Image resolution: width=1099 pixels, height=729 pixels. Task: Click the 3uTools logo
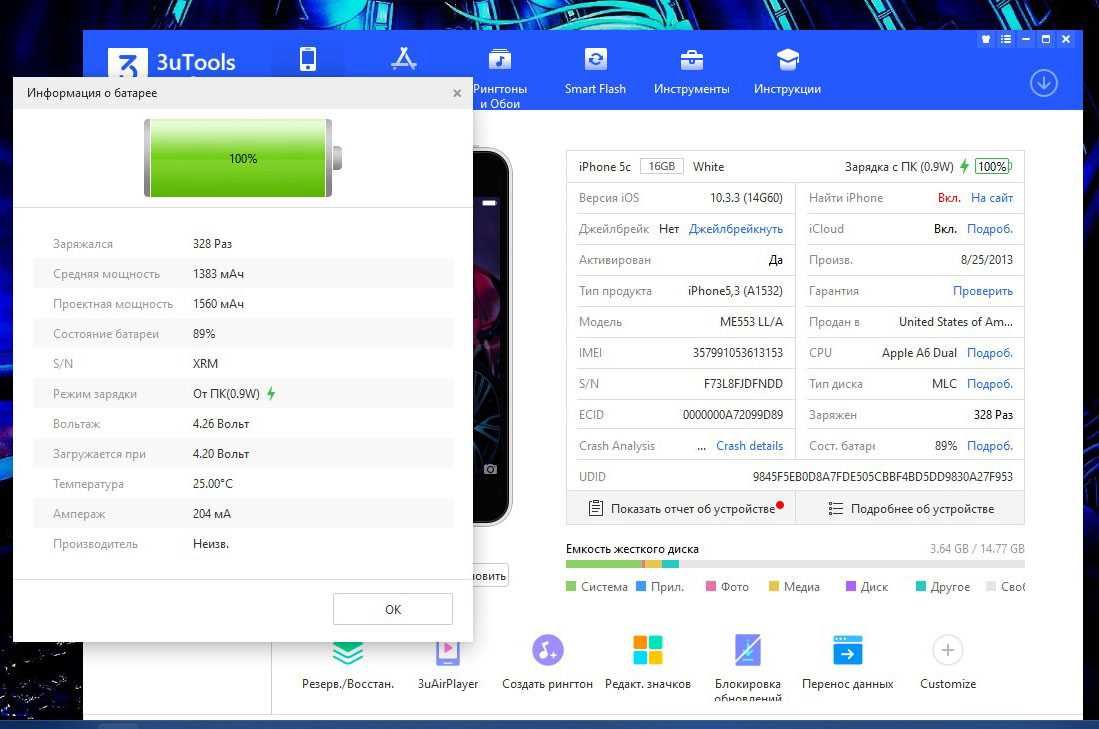172,62
